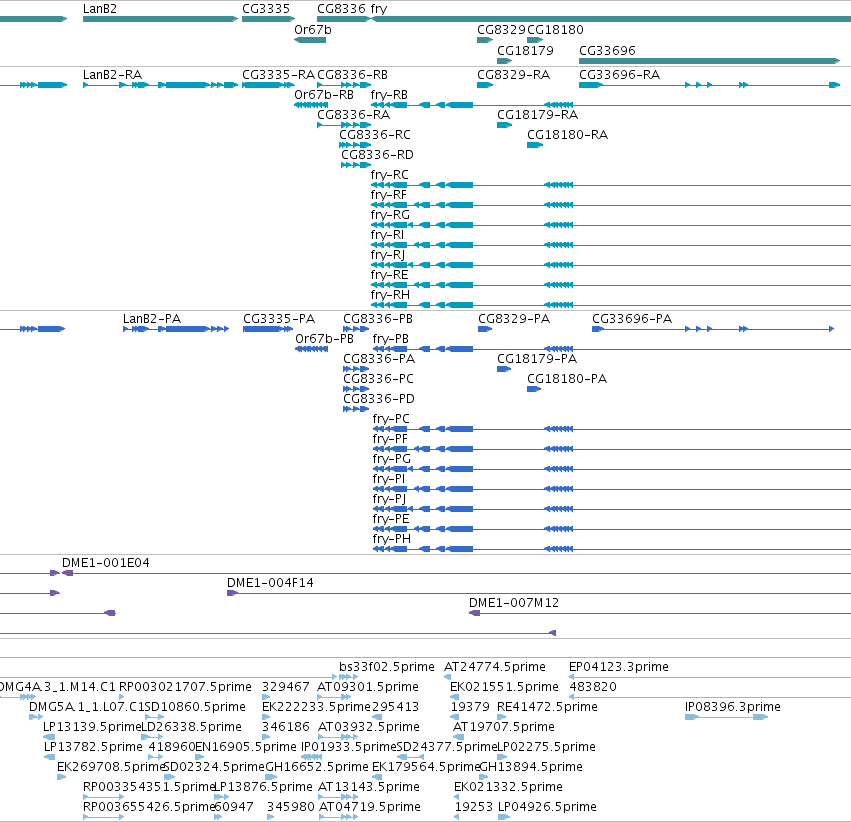851x822 pixels.
Task: Select CG18180-RA transcript label
Action: tap(568, 135)
